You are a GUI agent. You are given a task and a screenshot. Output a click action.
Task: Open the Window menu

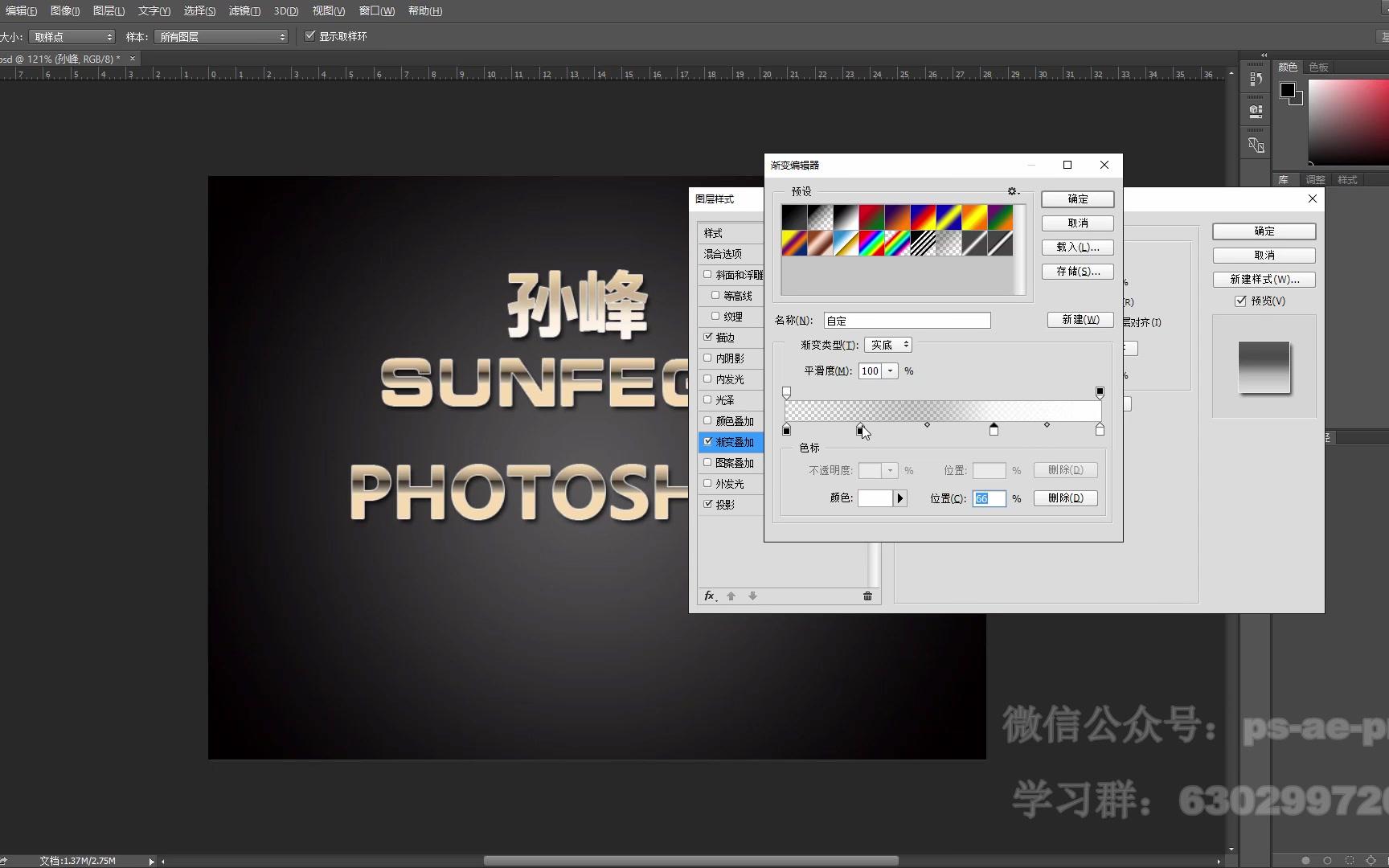[x=377, y=10]
